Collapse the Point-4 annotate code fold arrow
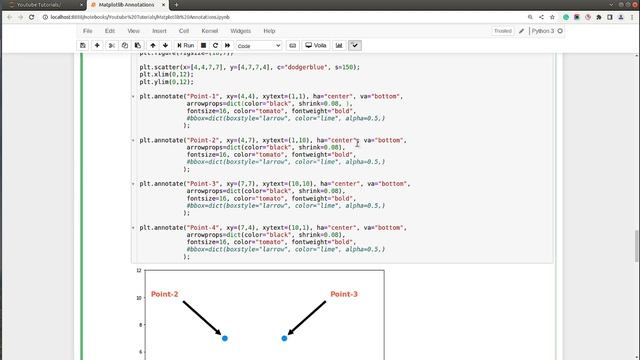This screenshot has height=360, width=640. click(133, 228)
